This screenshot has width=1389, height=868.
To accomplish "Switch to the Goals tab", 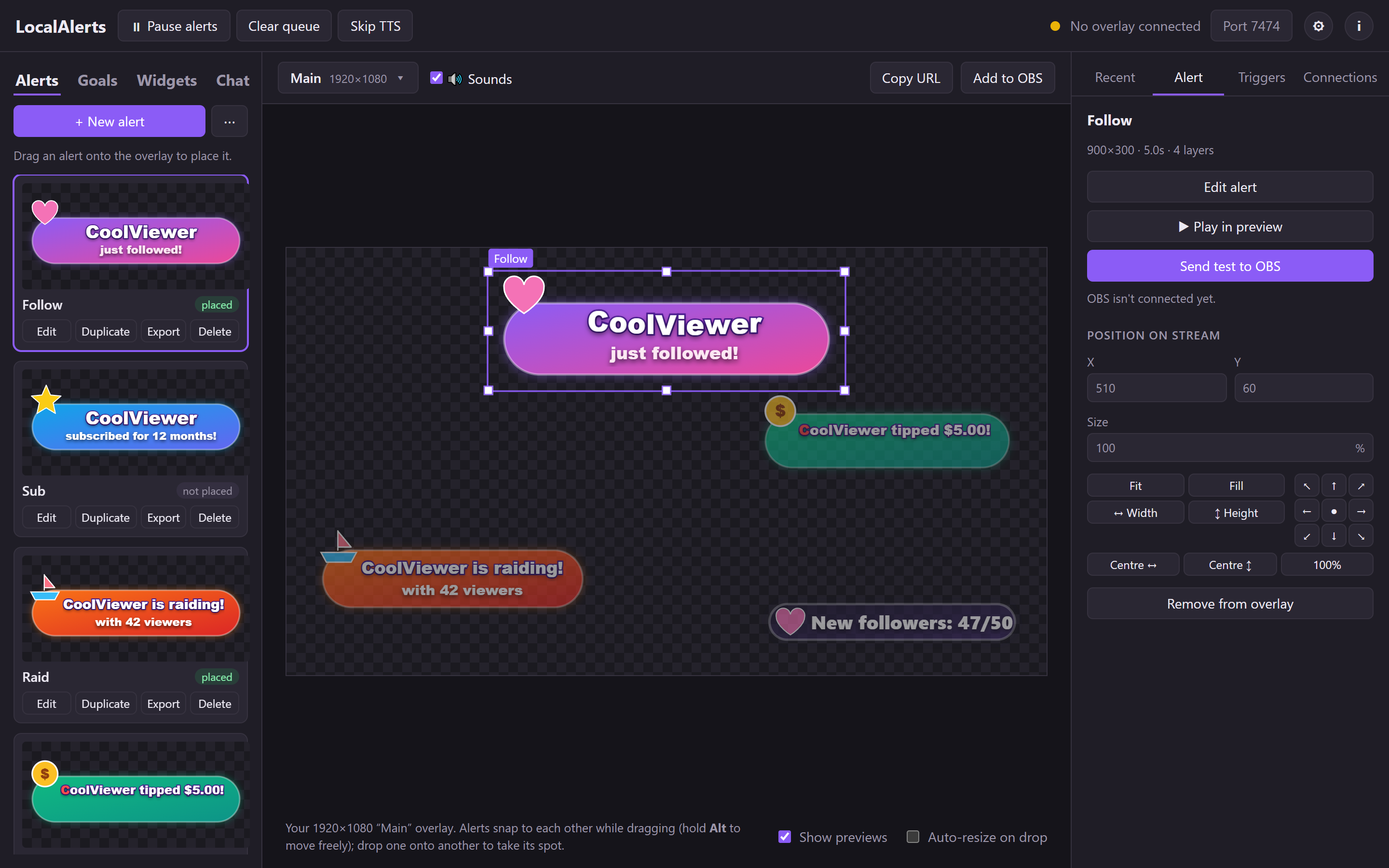I will pyautogui.click(x=97, y=81).
